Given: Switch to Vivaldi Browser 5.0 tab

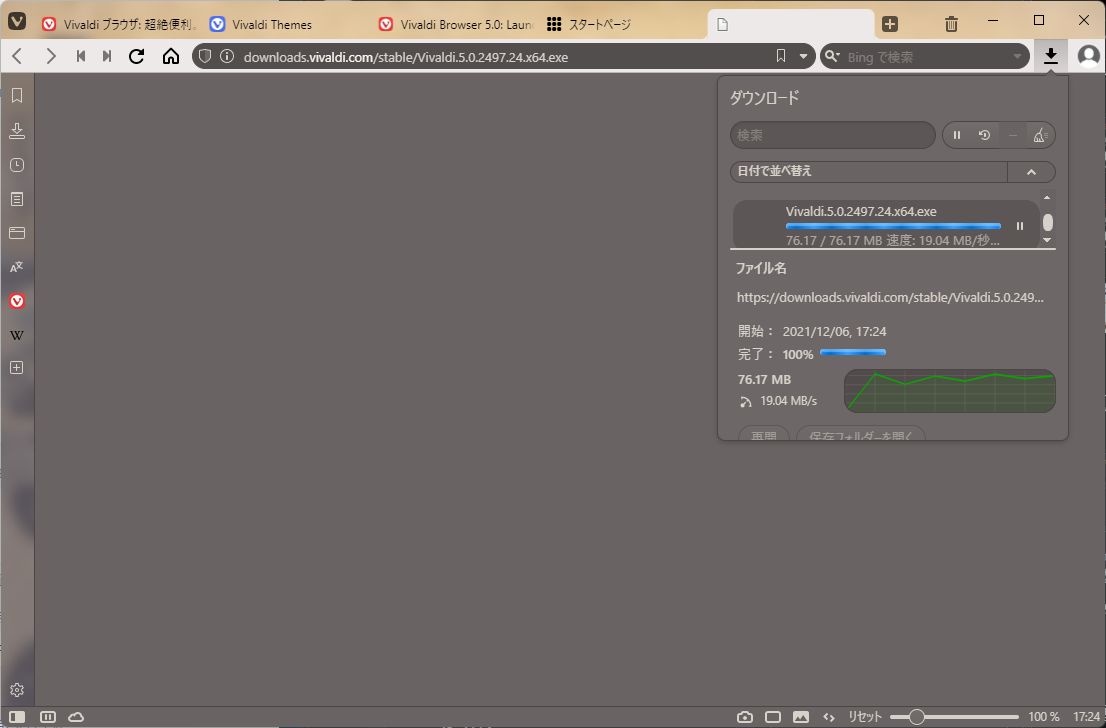Looking at the screenshot, I should click(454, 24).
